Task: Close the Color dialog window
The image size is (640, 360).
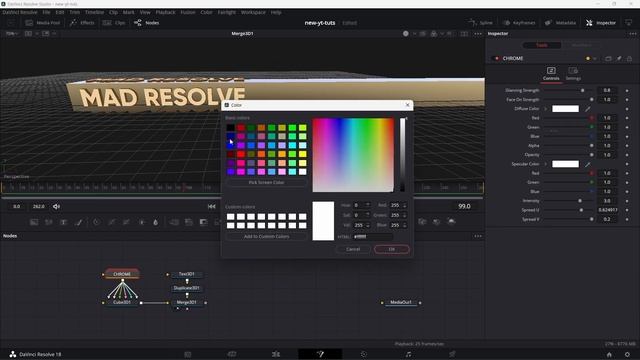Action: (407, 105)
